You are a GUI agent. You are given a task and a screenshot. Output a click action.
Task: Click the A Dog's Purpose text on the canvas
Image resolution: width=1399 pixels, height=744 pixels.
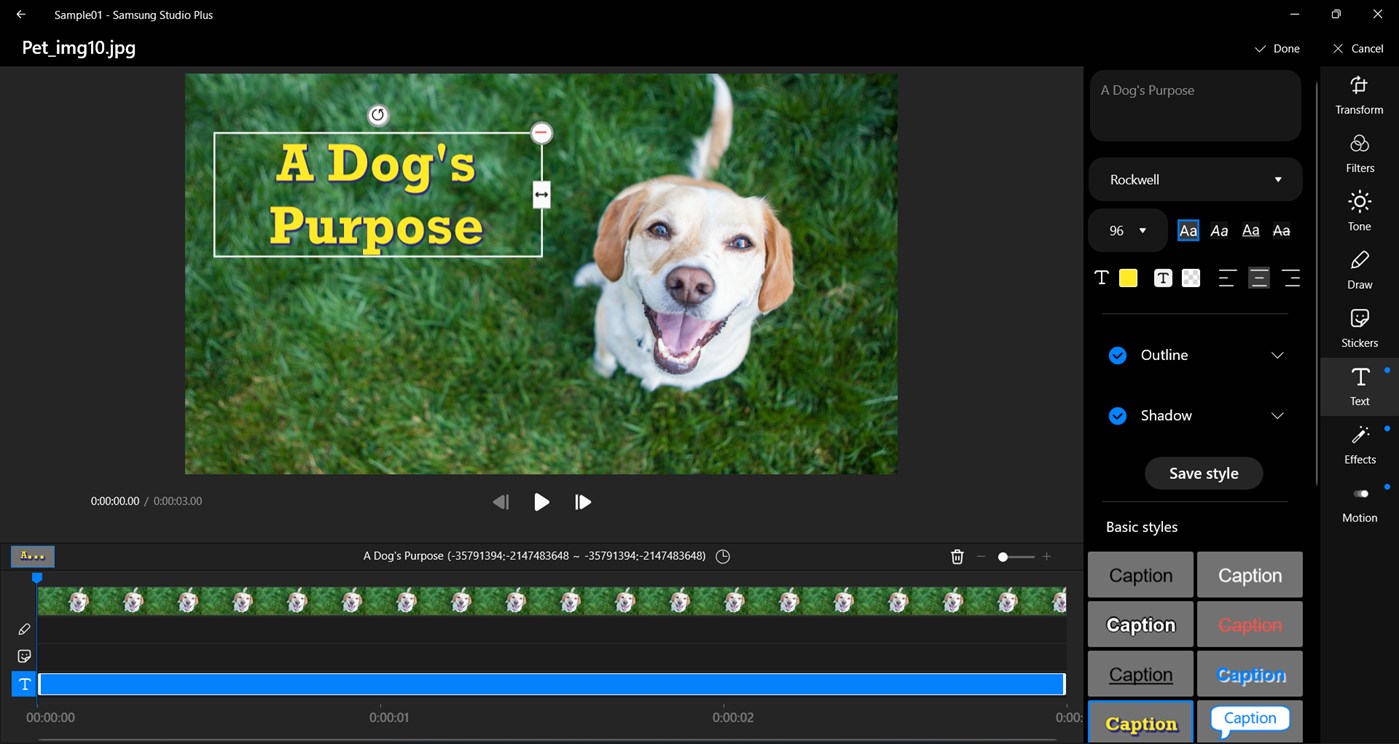[x=376, y=195]
